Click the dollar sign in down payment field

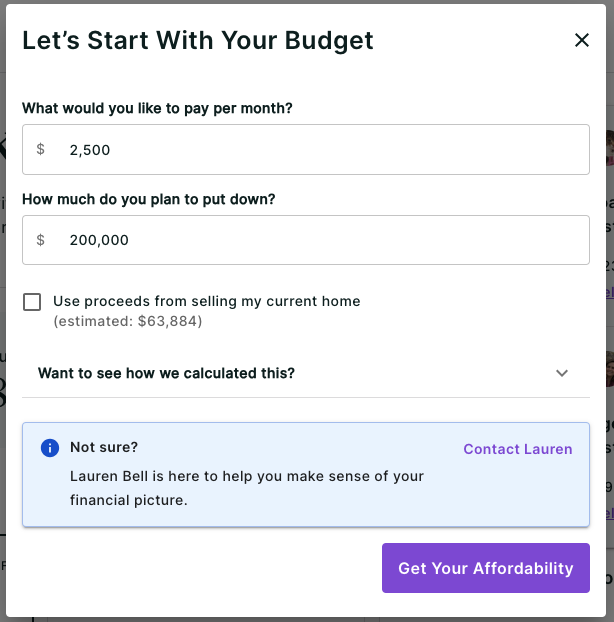[x=41, y=240]
